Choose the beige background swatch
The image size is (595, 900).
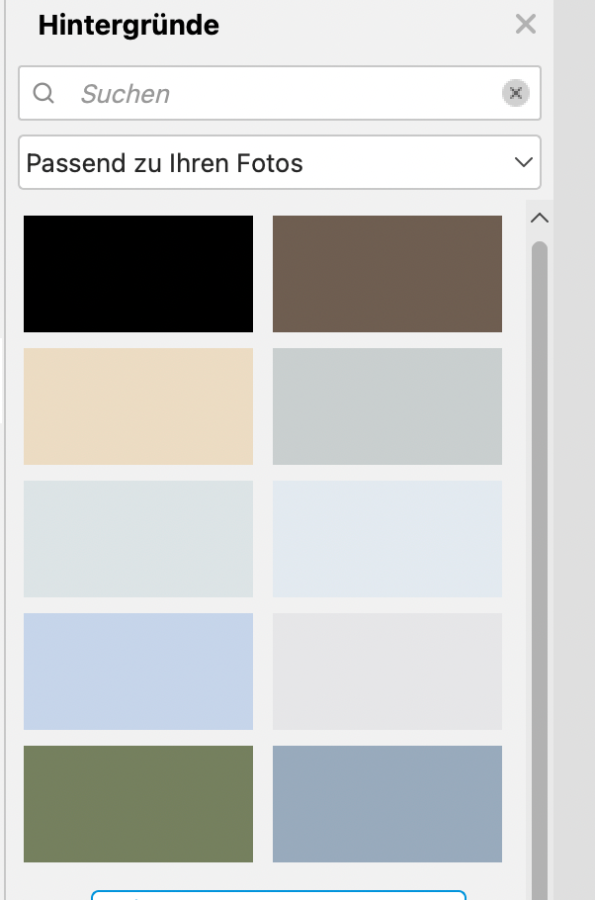138,406
